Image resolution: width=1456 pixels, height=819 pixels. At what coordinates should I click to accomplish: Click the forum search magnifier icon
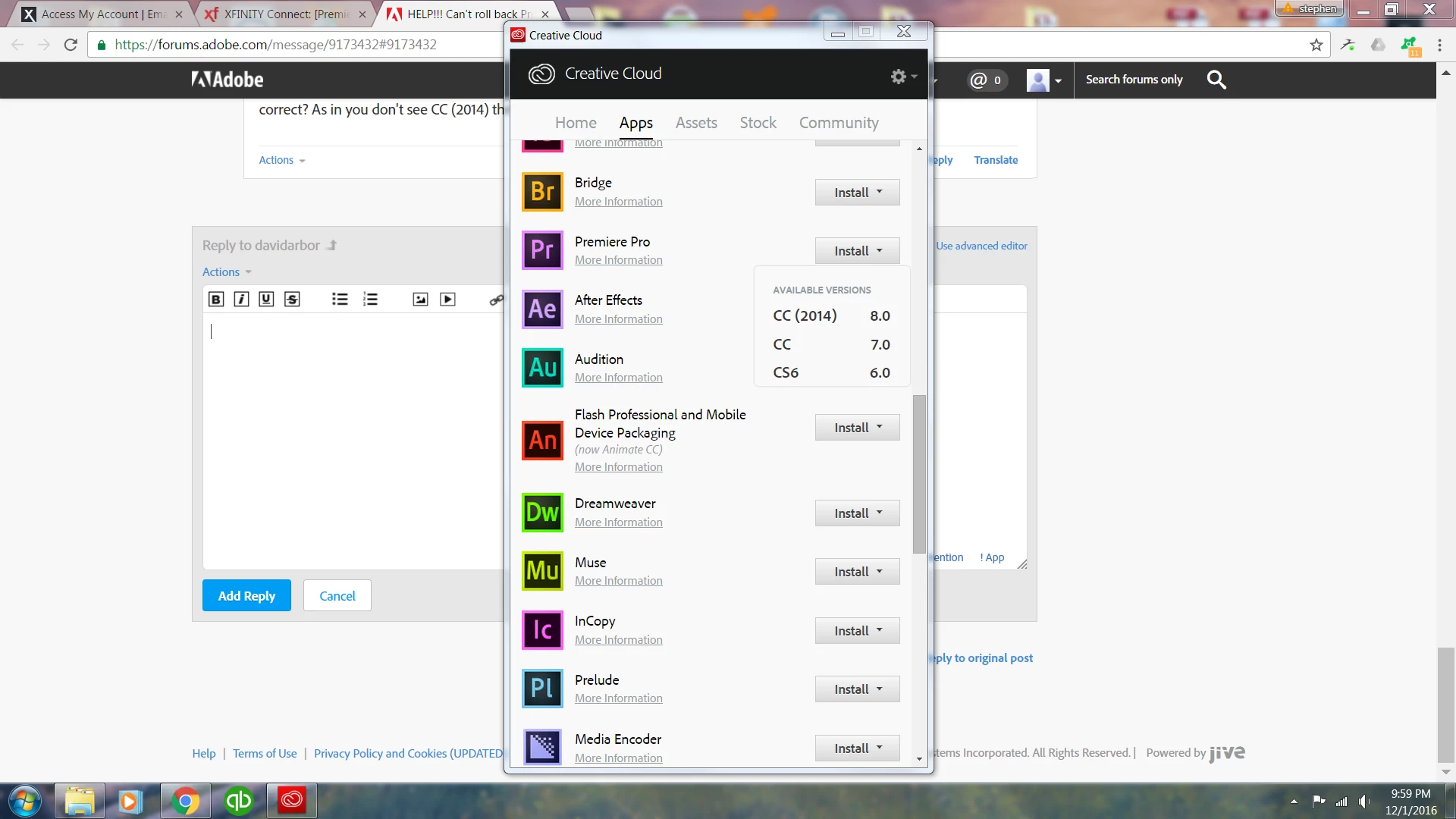(x=1216, y=80)
